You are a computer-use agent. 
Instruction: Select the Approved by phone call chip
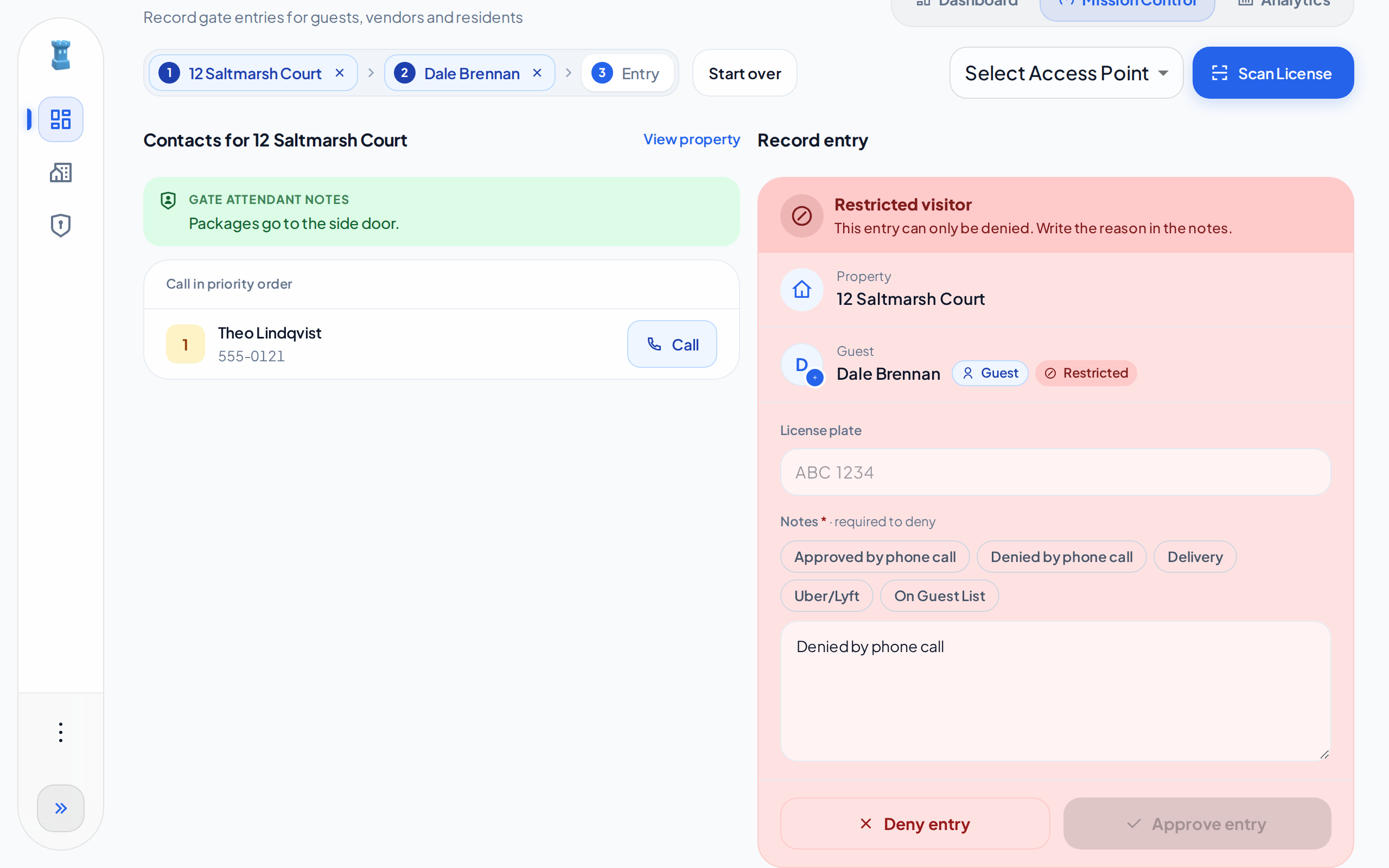coord(875,556)
